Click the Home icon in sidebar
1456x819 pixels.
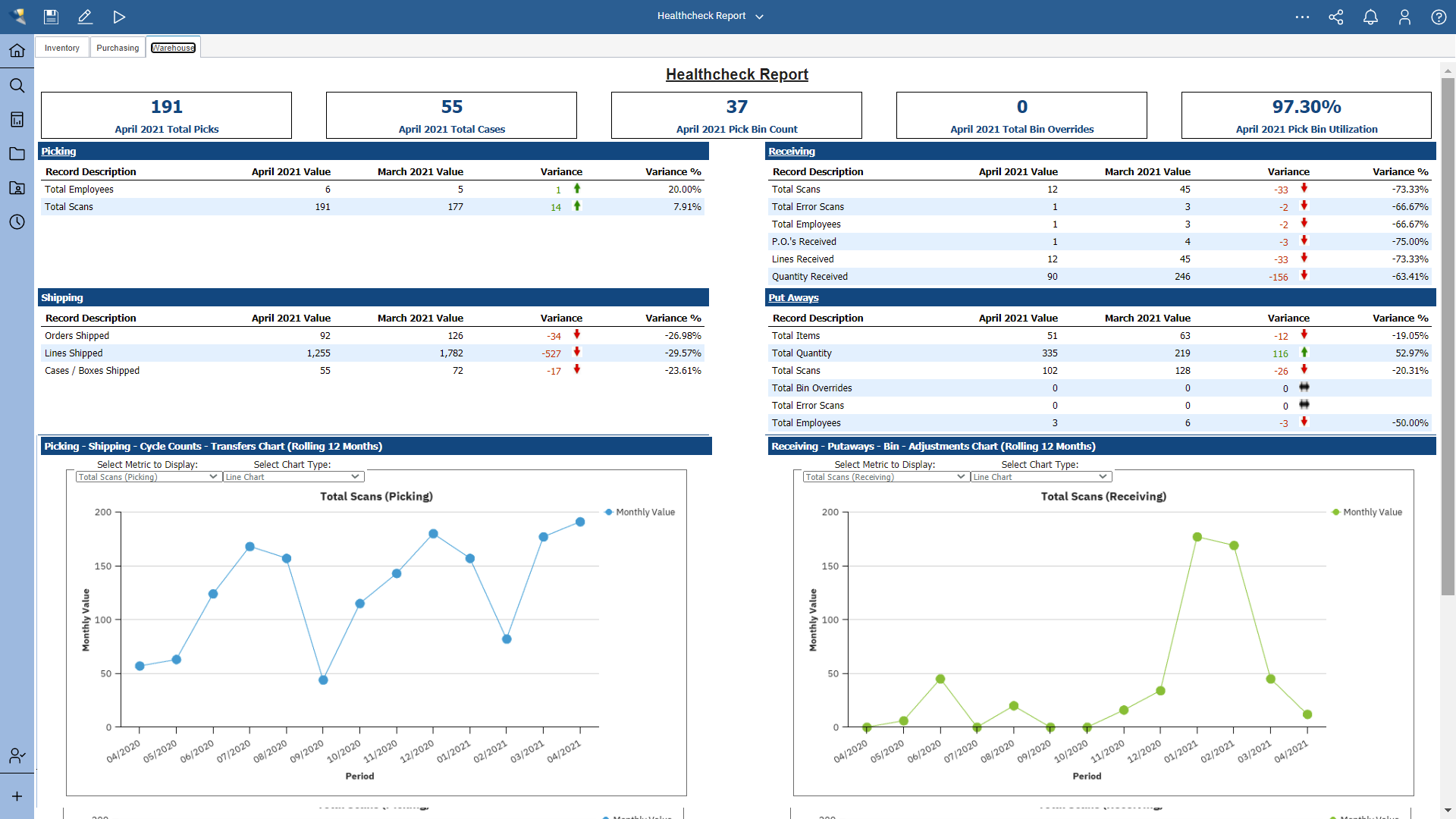tap(17, 51)
